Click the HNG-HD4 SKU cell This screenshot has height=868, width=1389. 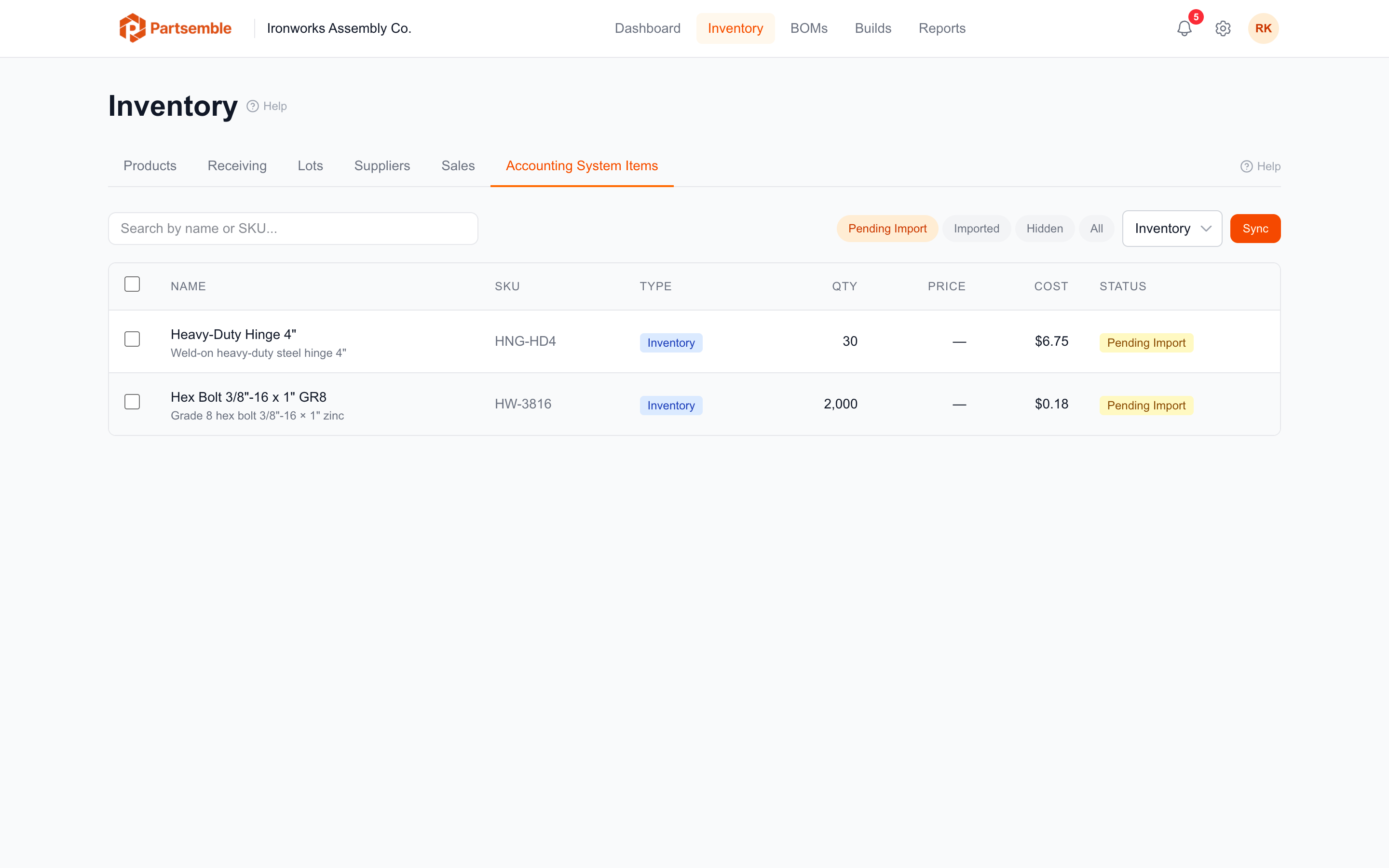pyautogui.click(x=525, y=341)
